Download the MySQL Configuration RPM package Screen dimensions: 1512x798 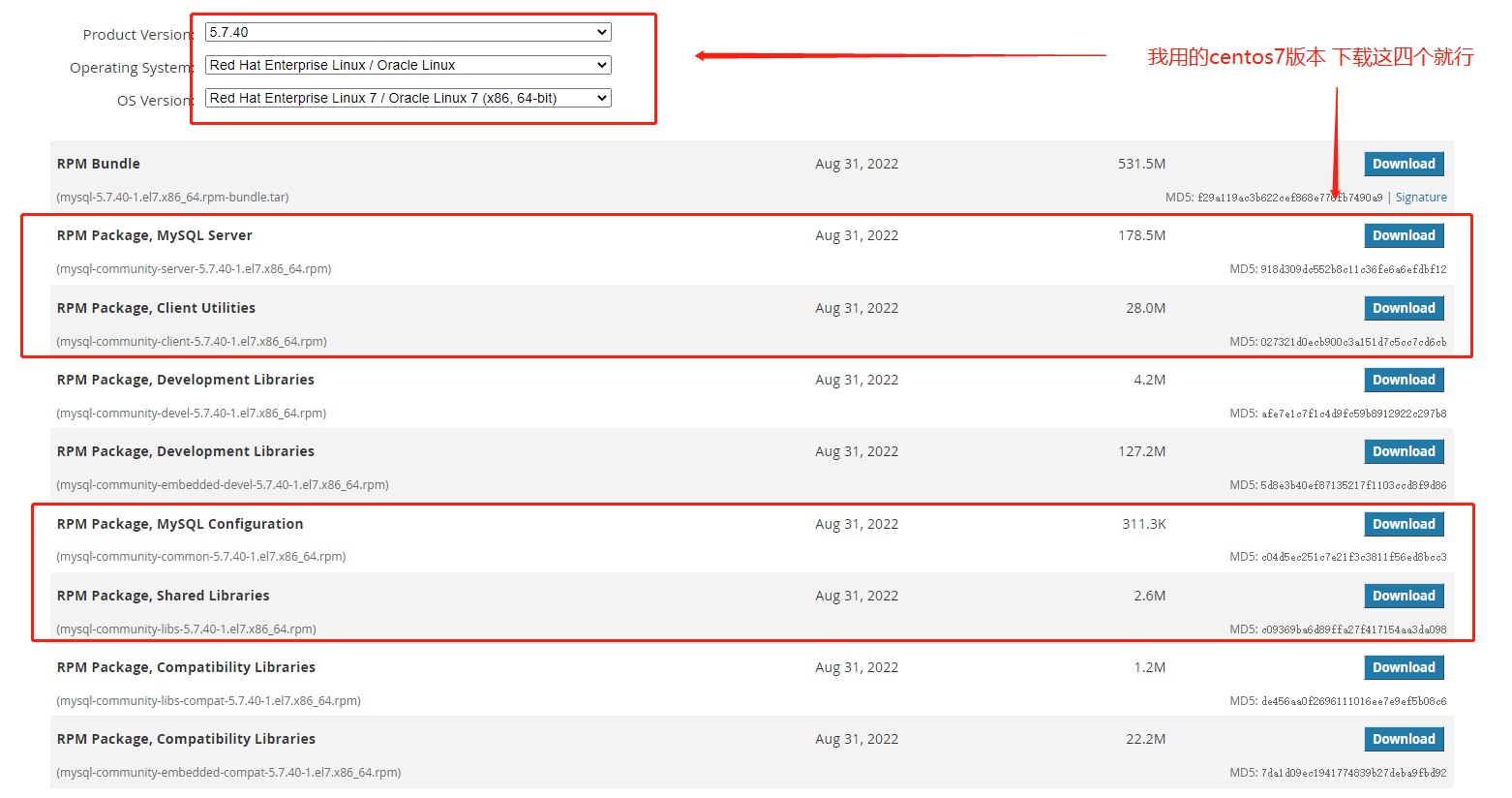[x=1404, y=524]
